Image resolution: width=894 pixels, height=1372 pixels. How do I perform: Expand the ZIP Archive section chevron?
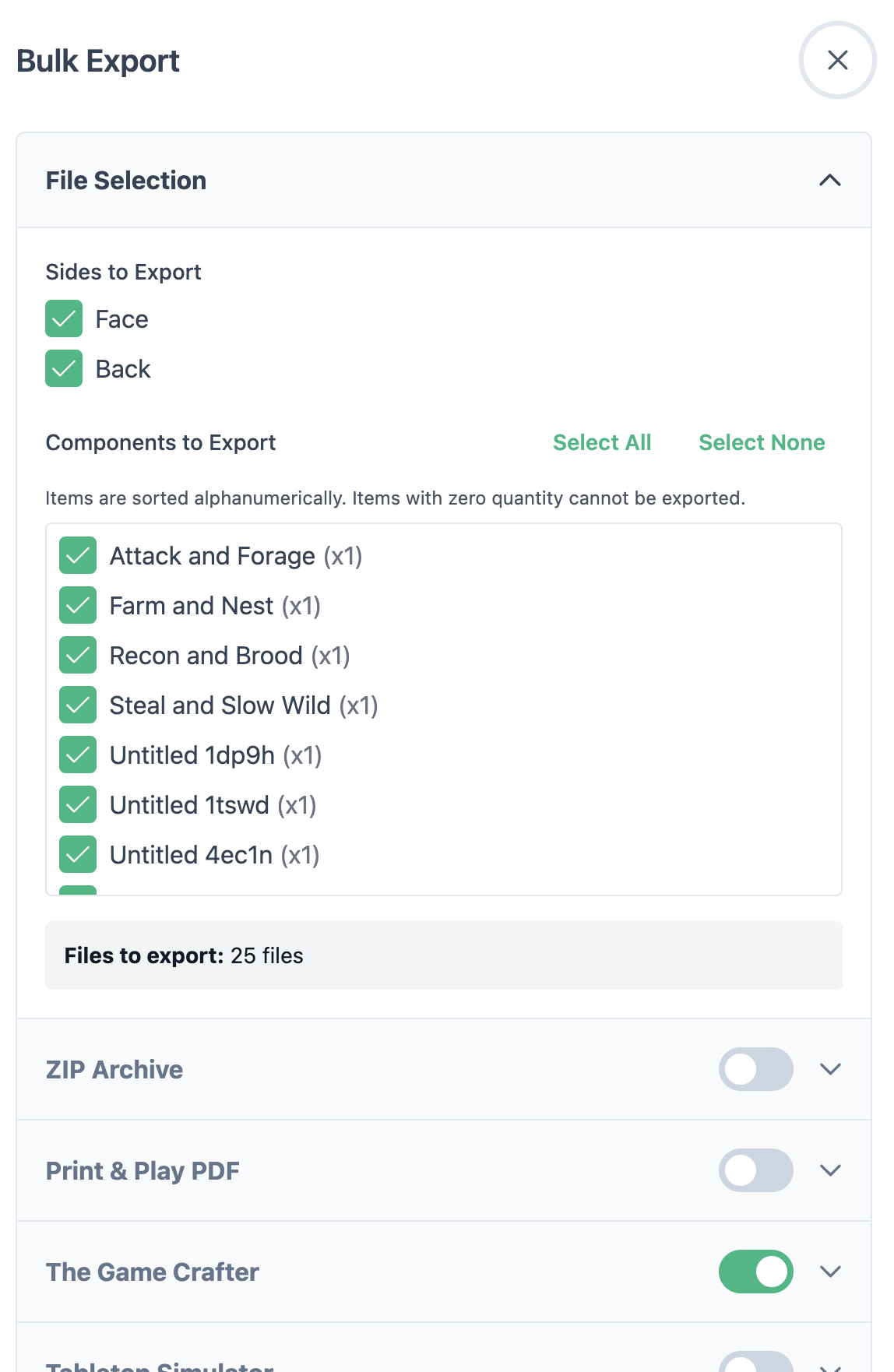pos(830,1069)
